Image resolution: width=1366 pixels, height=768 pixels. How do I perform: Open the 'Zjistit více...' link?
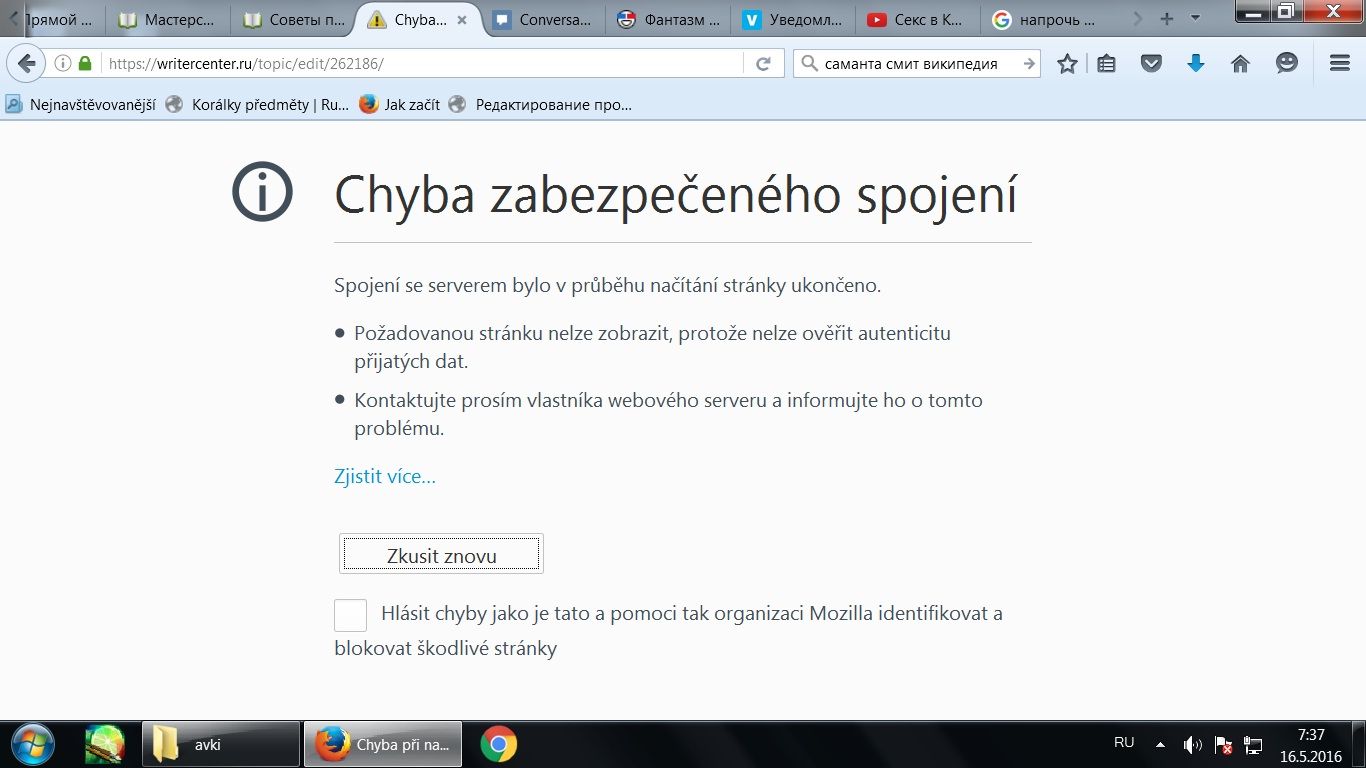tap(384, 476)
